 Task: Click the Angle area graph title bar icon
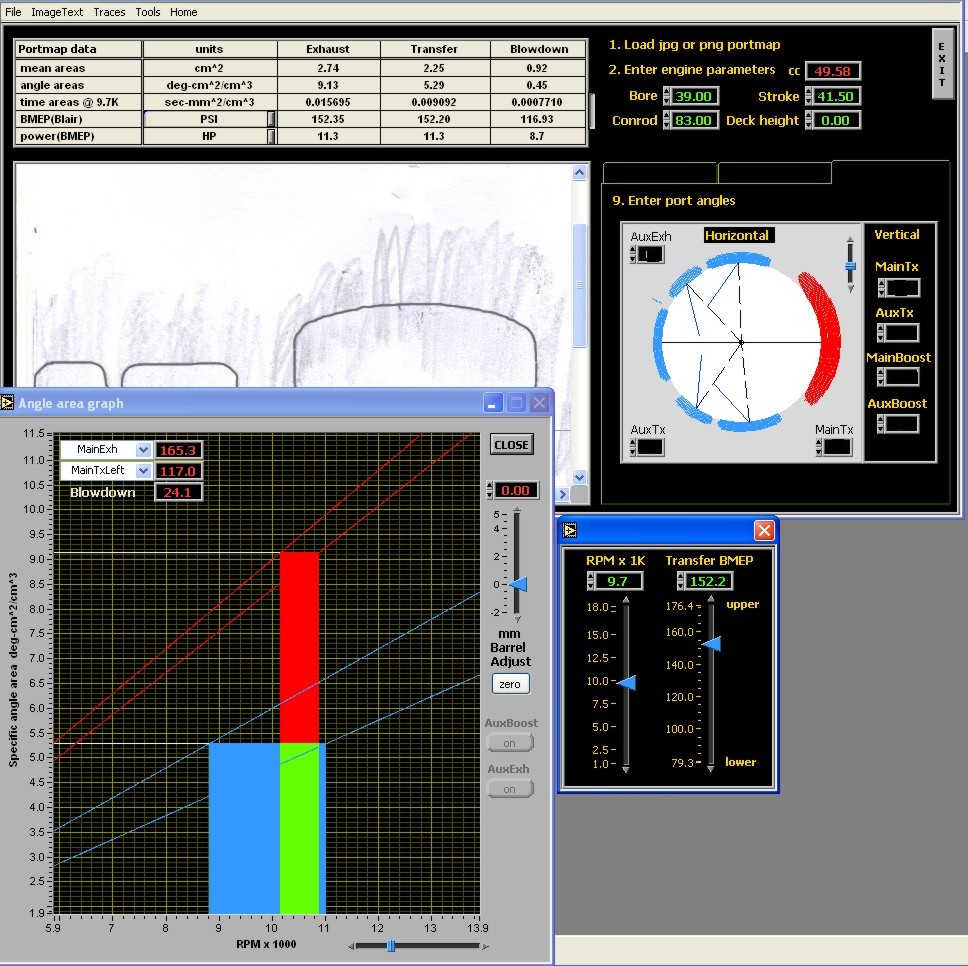coord(7,403)
